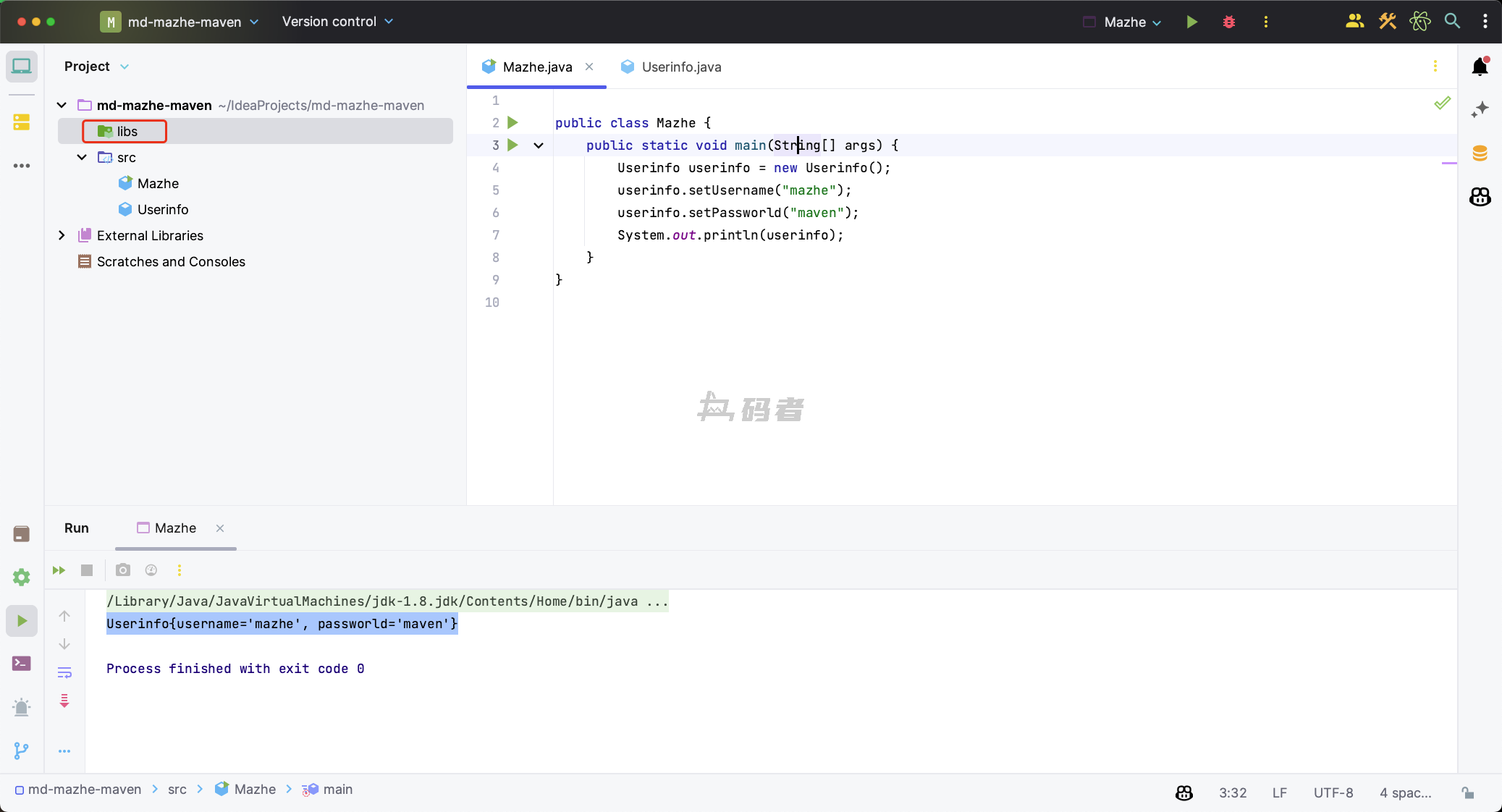Open the Search Everywhere magnifier icon
Image resolution: width=1502 pixels, height=812 pixels.
1451,21
